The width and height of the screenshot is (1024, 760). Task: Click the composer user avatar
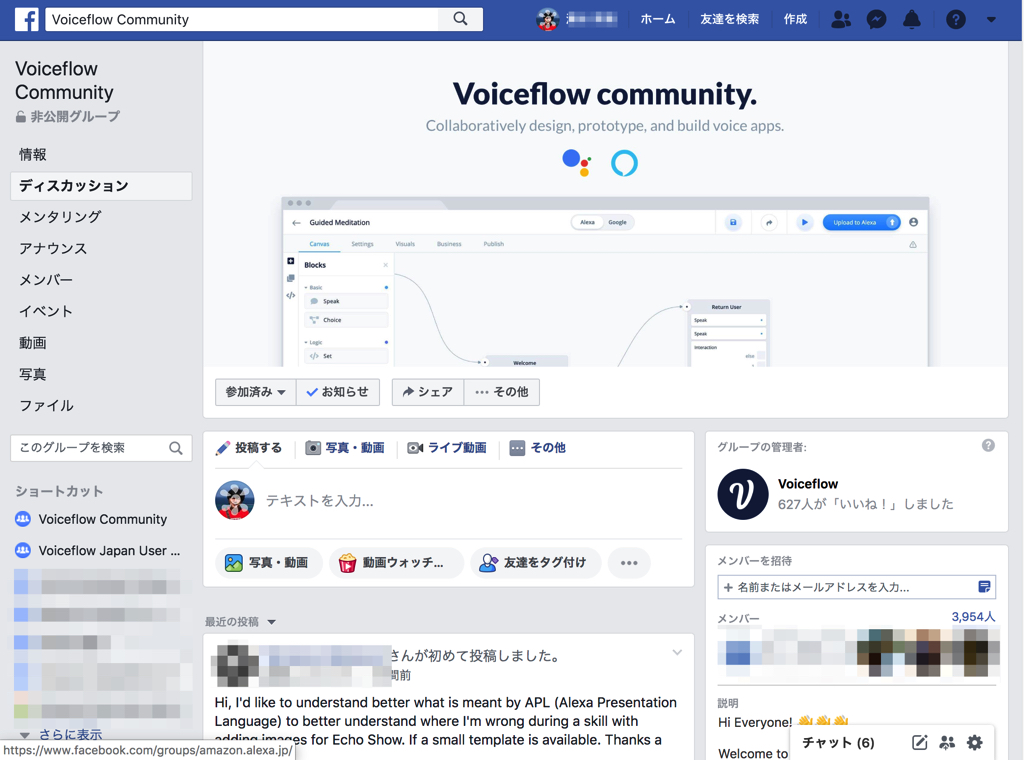click(x=234, y=500)
